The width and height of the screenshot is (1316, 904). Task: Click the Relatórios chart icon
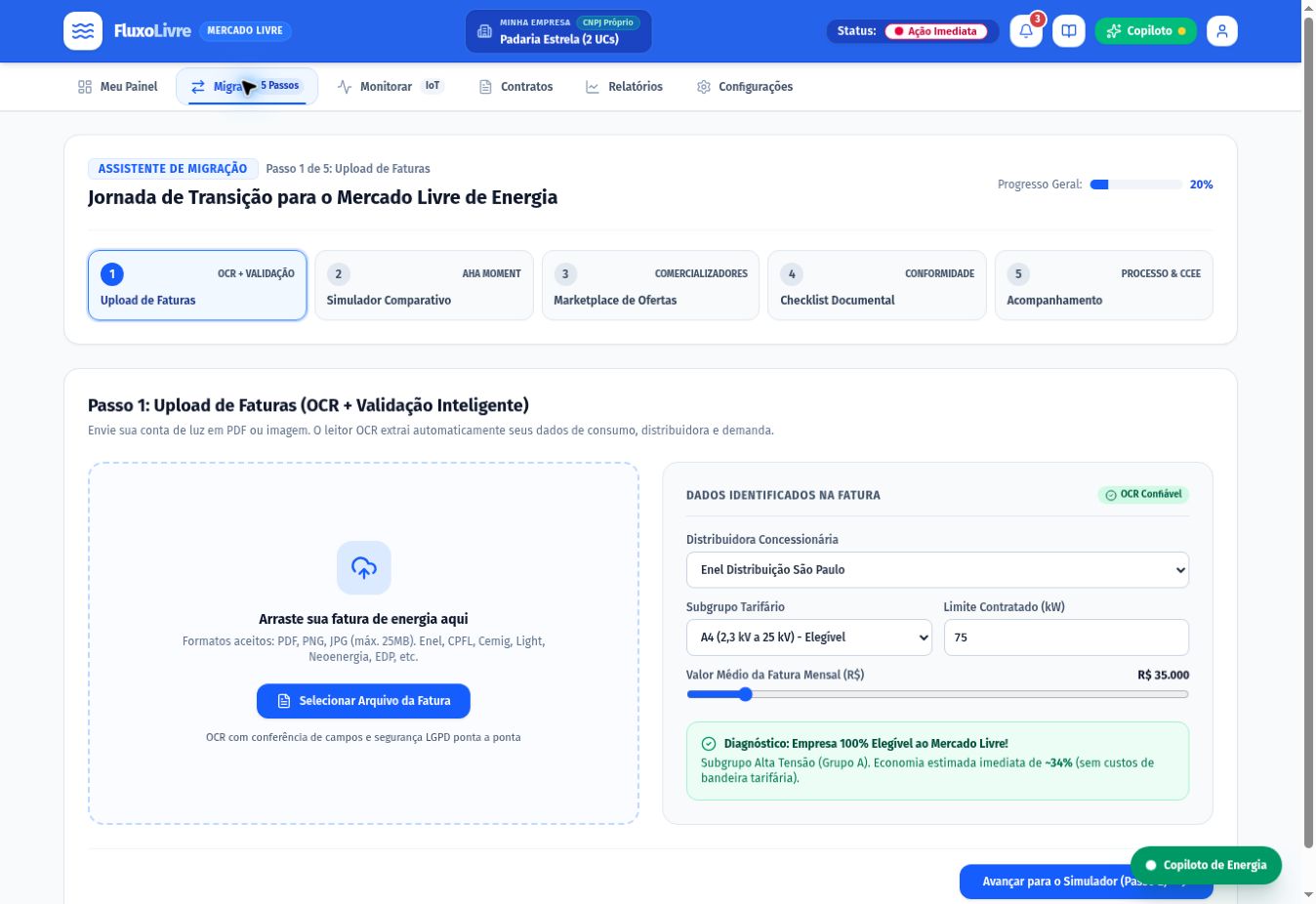click(593, 87)
